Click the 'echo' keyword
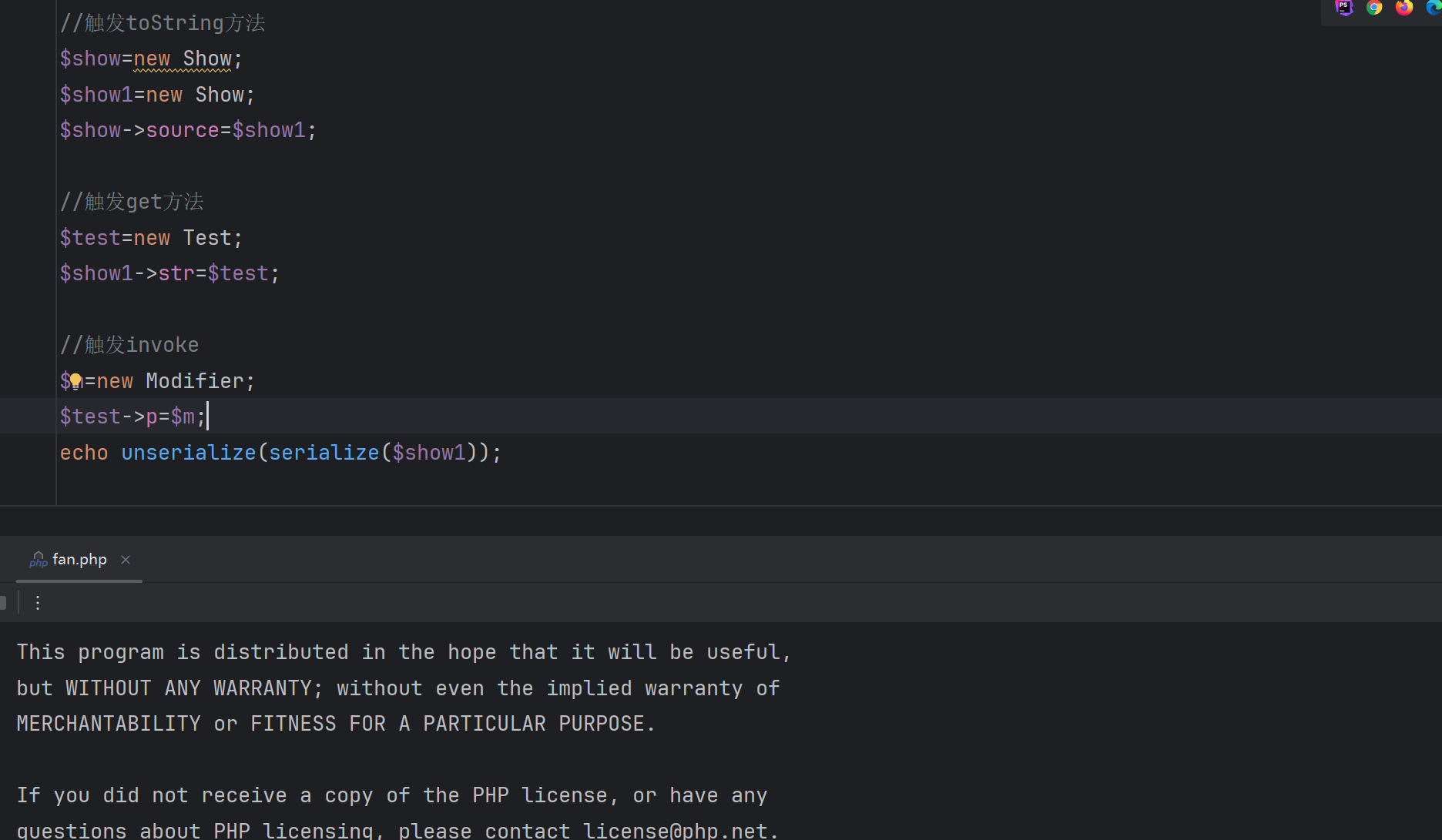Screen dimensions: 1442x840 [x=84, y=453]
